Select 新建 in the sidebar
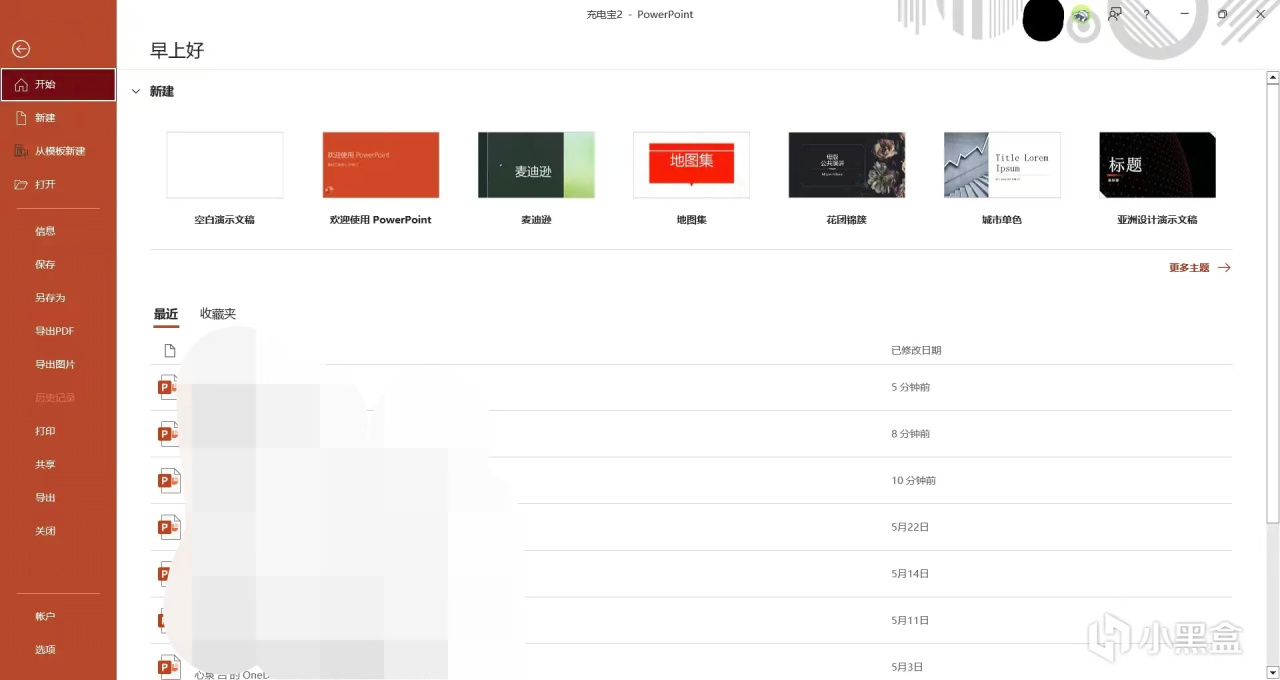This screenshot has width=1280, height=680. point(58,118)
